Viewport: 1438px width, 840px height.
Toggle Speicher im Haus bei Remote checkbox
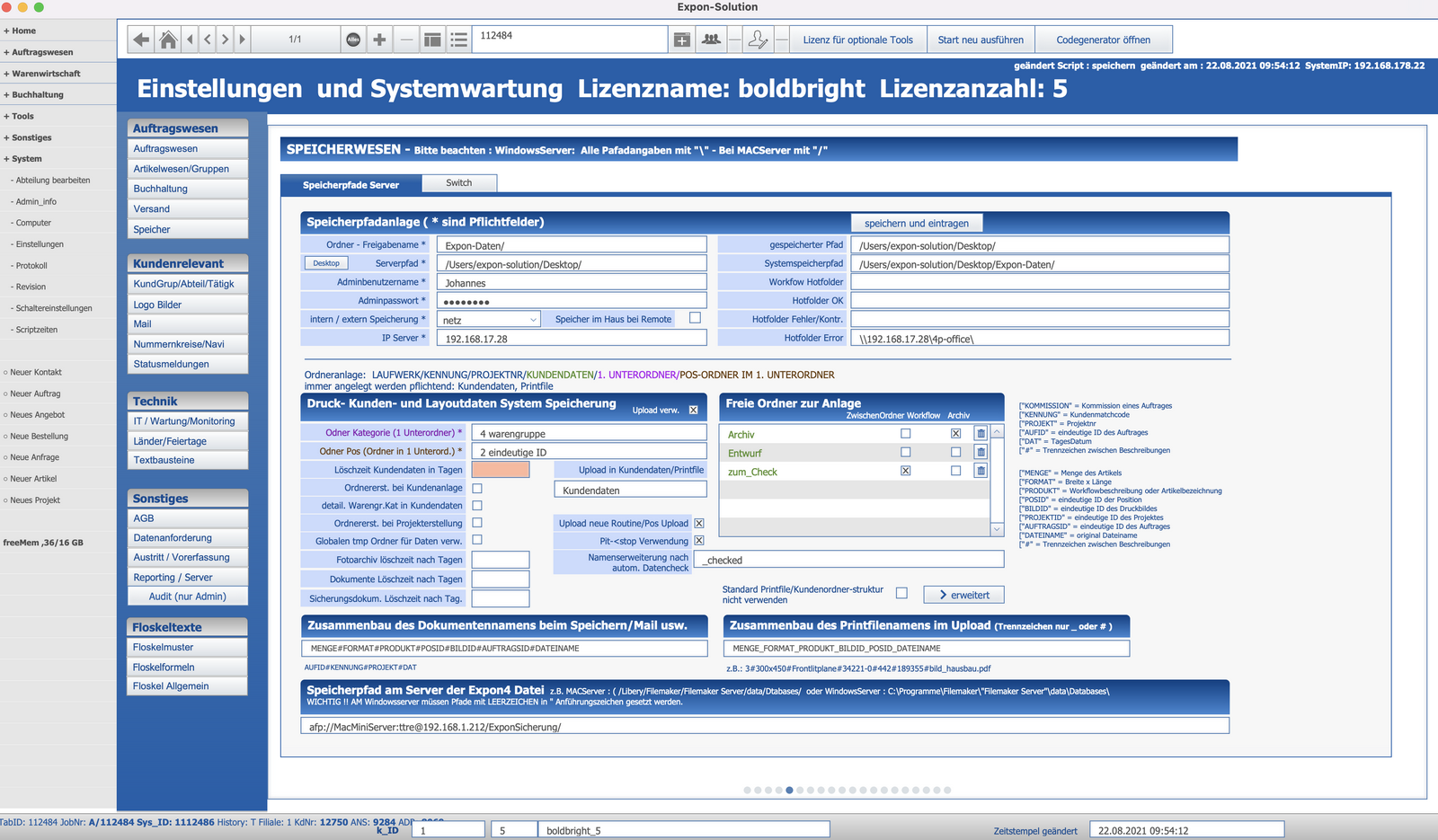695,318
